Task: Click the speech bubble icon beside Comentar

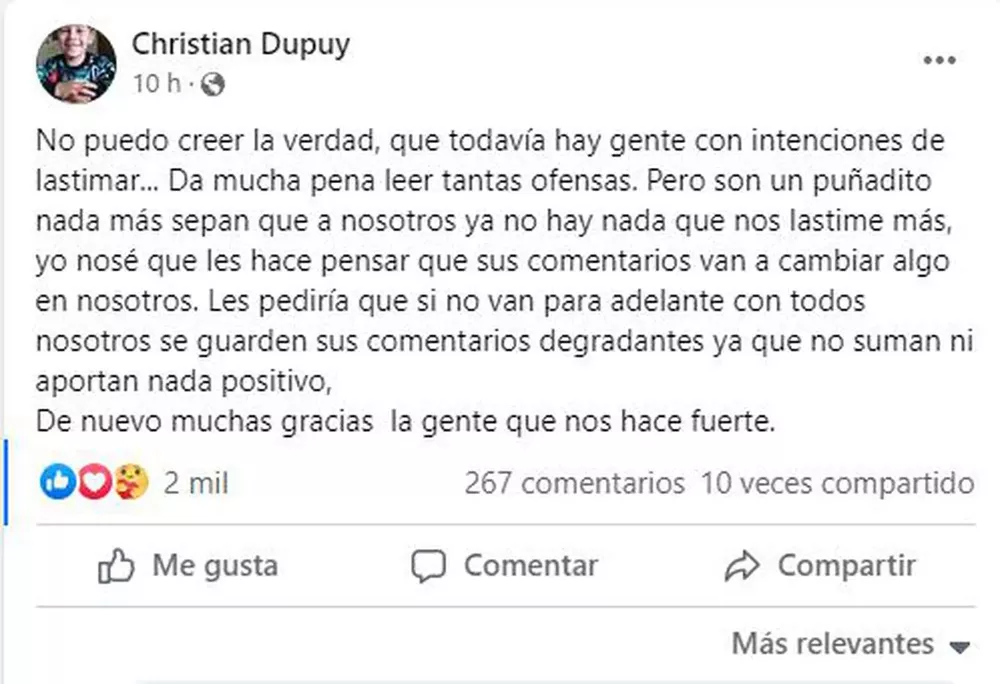Action: click(429, 567)
